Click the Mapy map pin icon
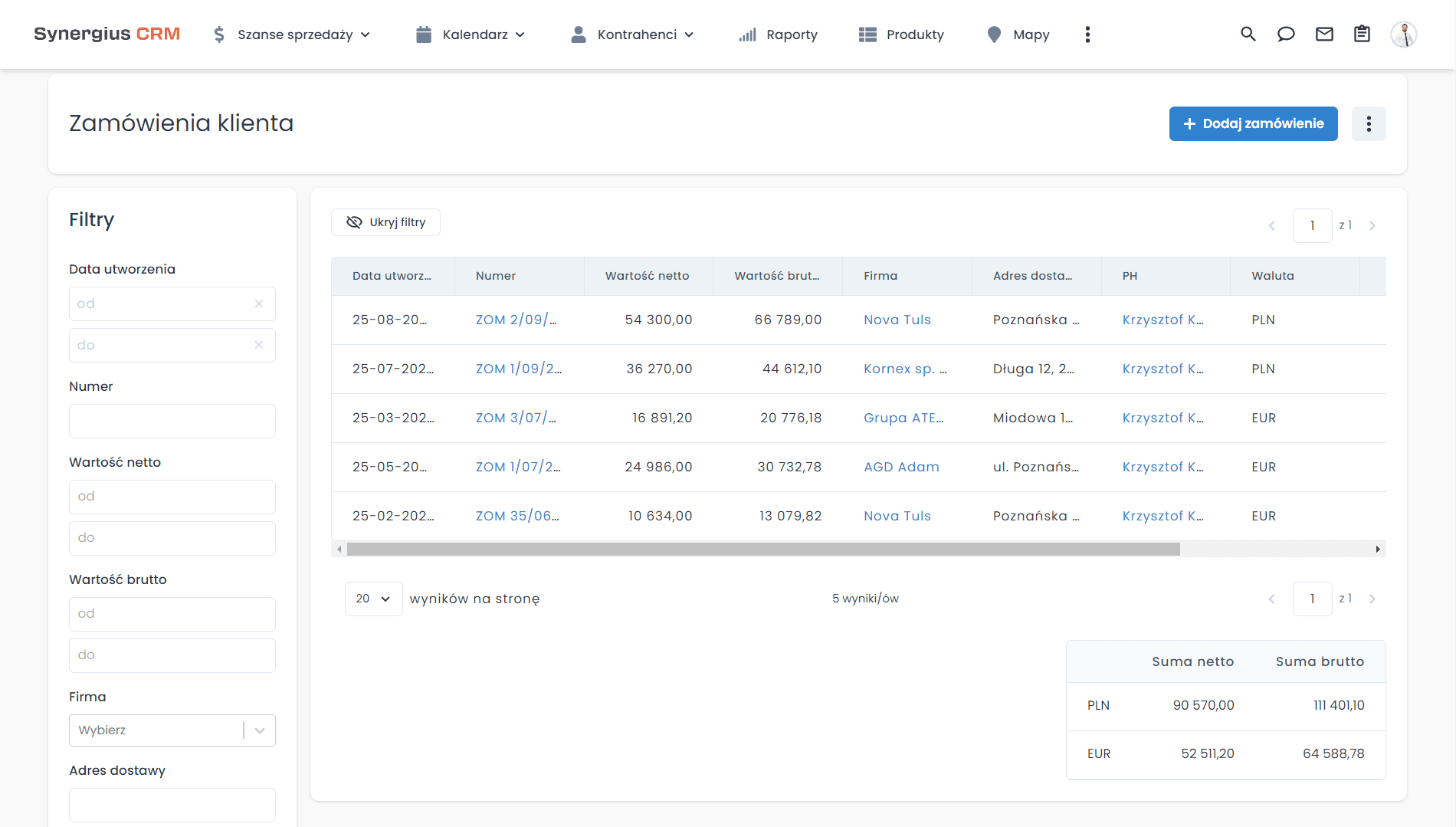This screenshot has height=827, width=1456. tap(994, 34)
